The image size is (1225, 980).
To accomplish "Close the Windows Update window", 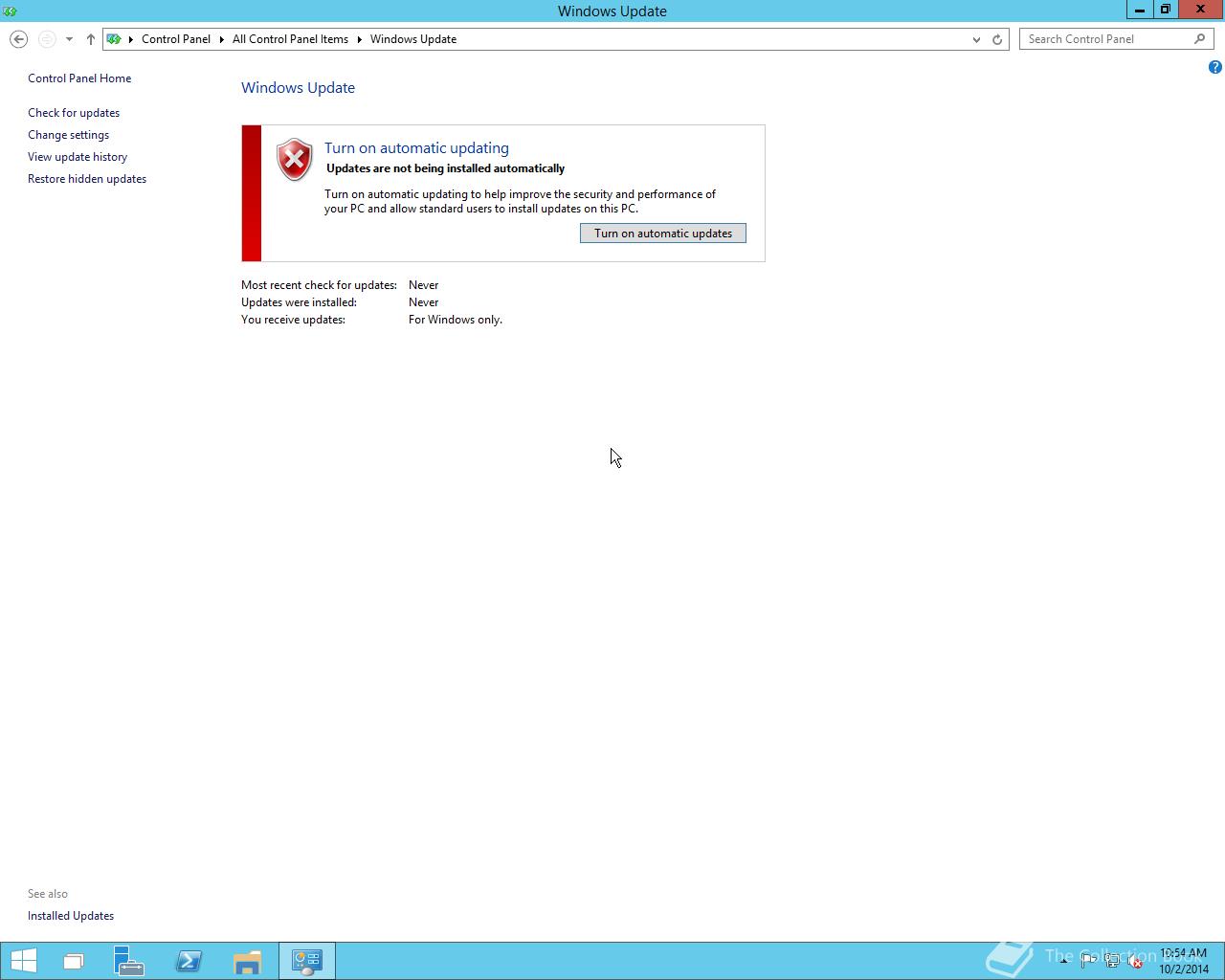I will click(1200, 10).
